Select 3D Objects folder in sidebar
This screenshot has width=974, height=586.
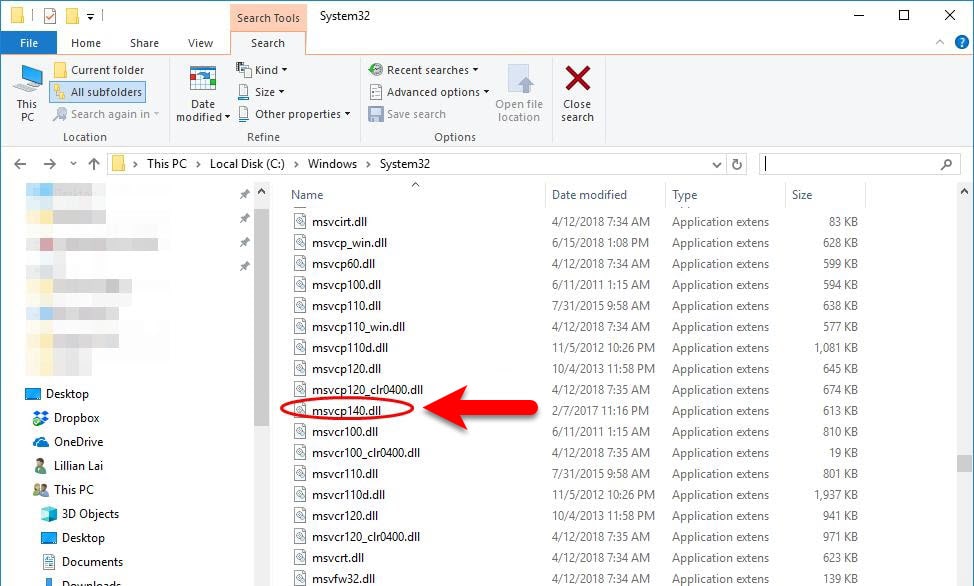click(x=90, y=514)
